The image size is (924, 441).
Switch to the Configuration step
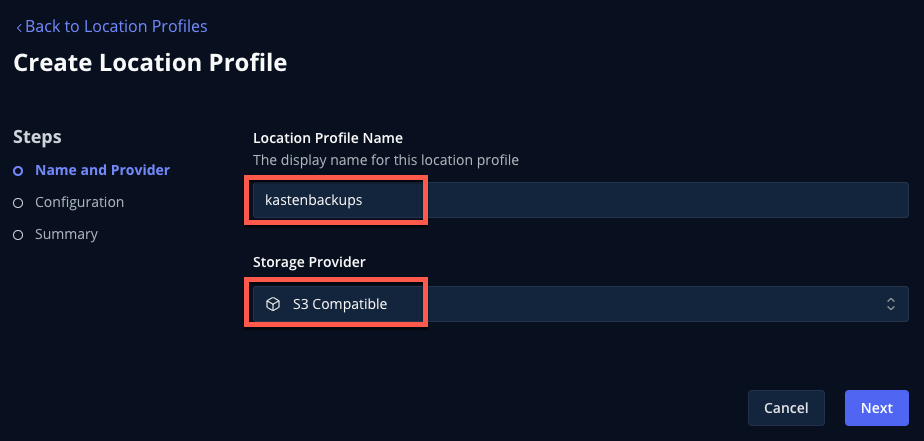(80, 202)
